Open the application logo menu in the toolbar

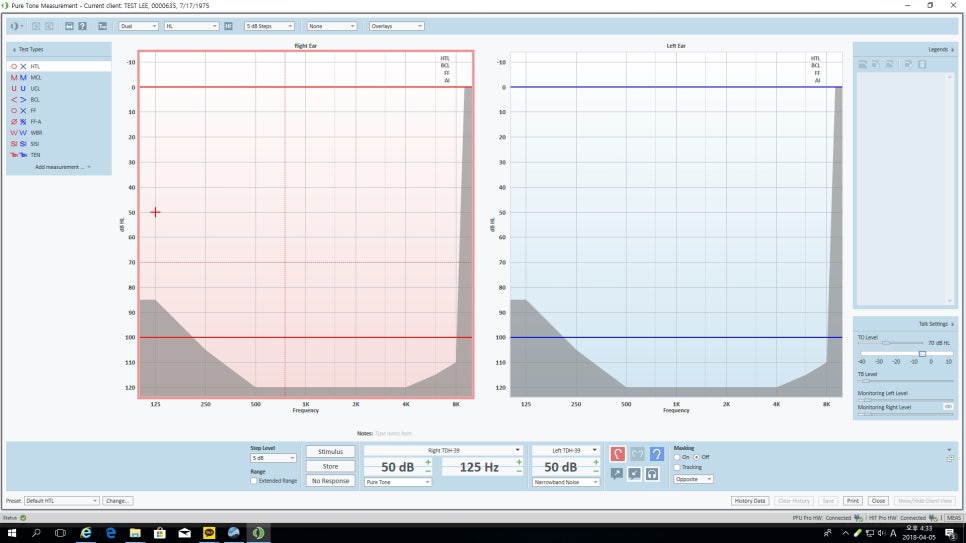coord(15,26)
